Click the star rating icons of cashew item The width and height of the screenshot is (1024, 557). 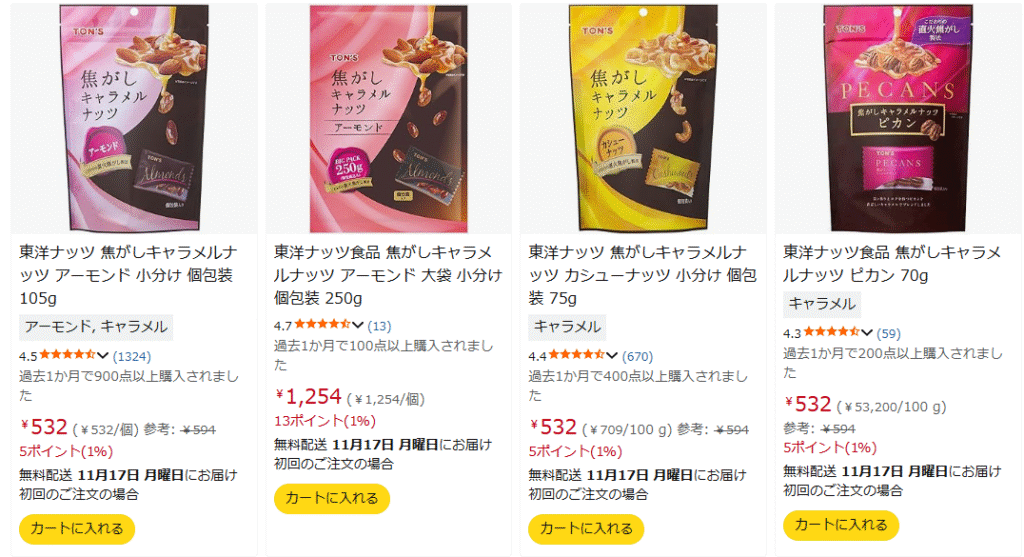(x=577, y=355)
